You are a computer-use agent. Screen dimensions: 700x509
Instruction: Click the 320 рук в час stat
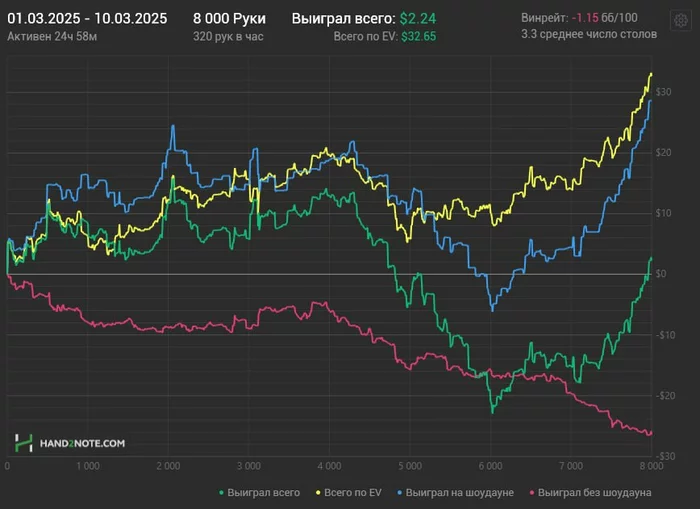tap(230, 36)
